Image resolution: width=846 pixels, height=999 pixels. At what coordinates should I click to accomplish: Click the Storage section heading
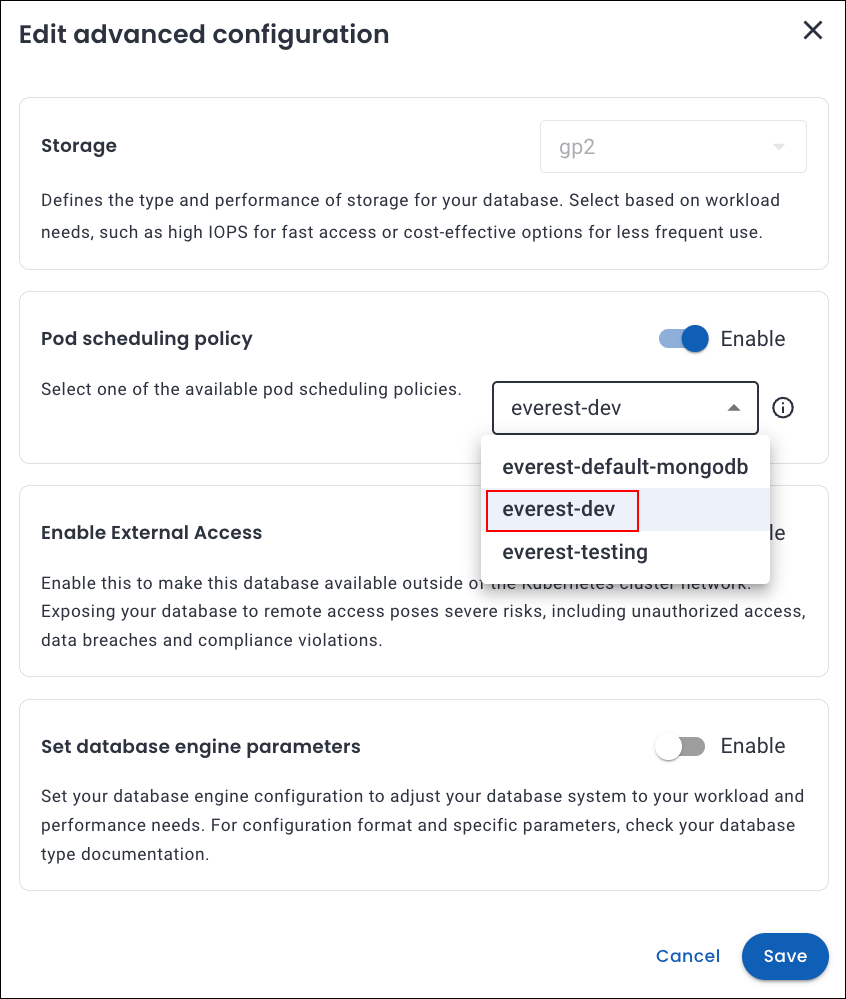click(x=79, y=146)
